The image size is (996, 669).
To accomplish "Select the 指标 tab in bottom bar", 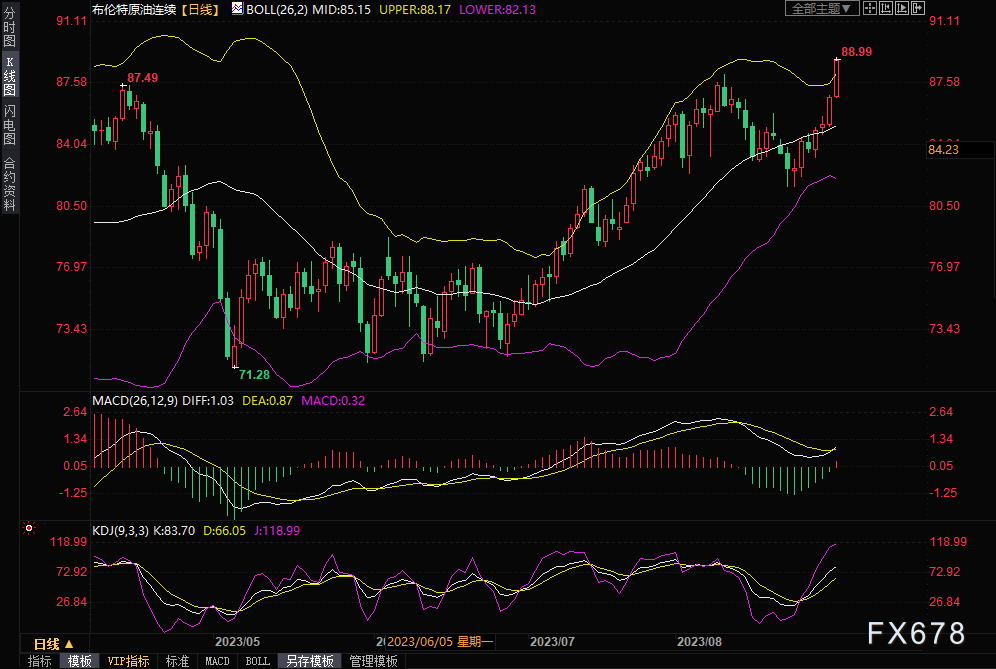I will (x=40, y=661).
